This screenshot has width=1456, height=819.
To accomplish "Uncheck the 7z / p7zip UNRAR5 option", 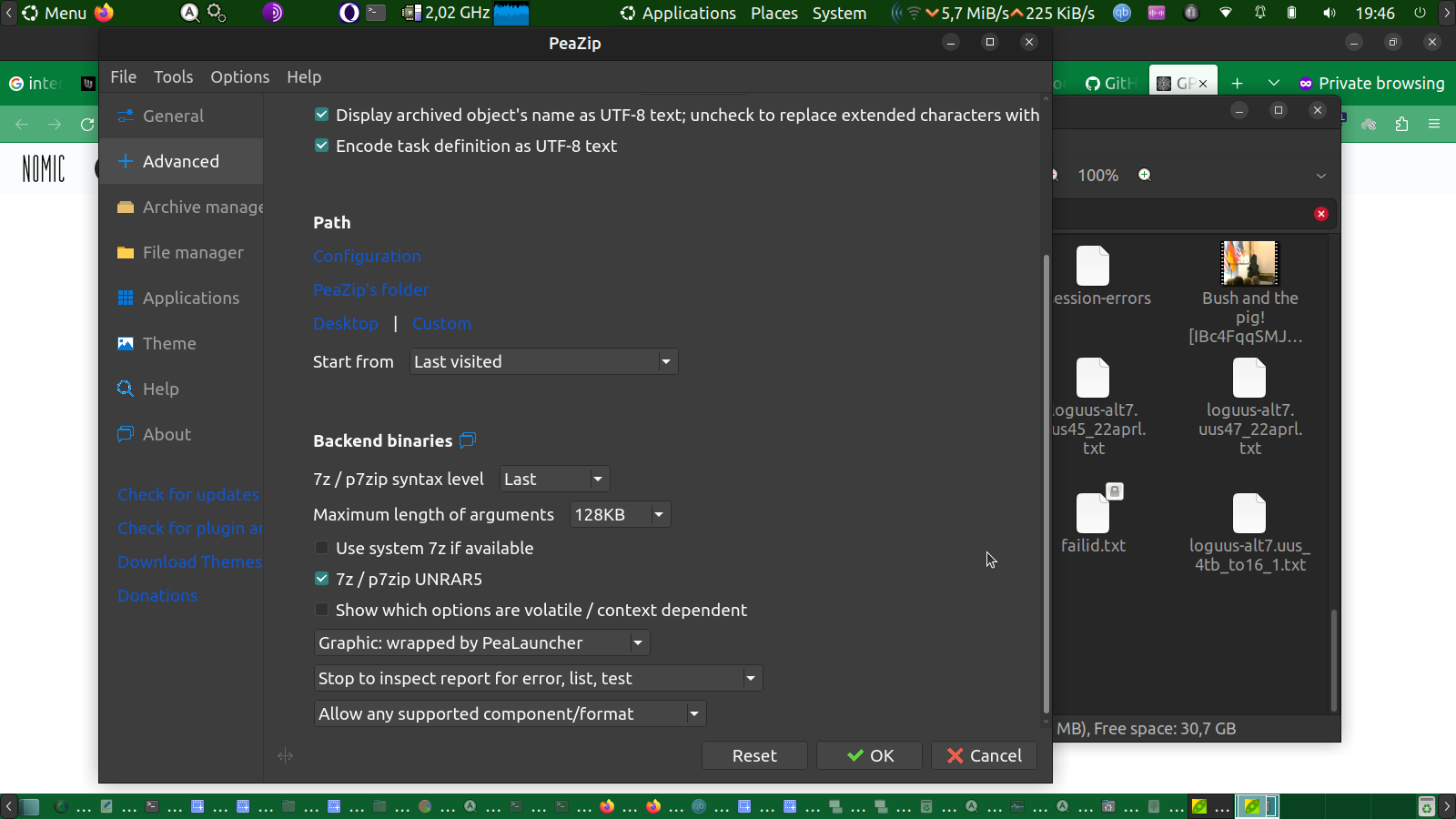I will (x=321, y=579).
